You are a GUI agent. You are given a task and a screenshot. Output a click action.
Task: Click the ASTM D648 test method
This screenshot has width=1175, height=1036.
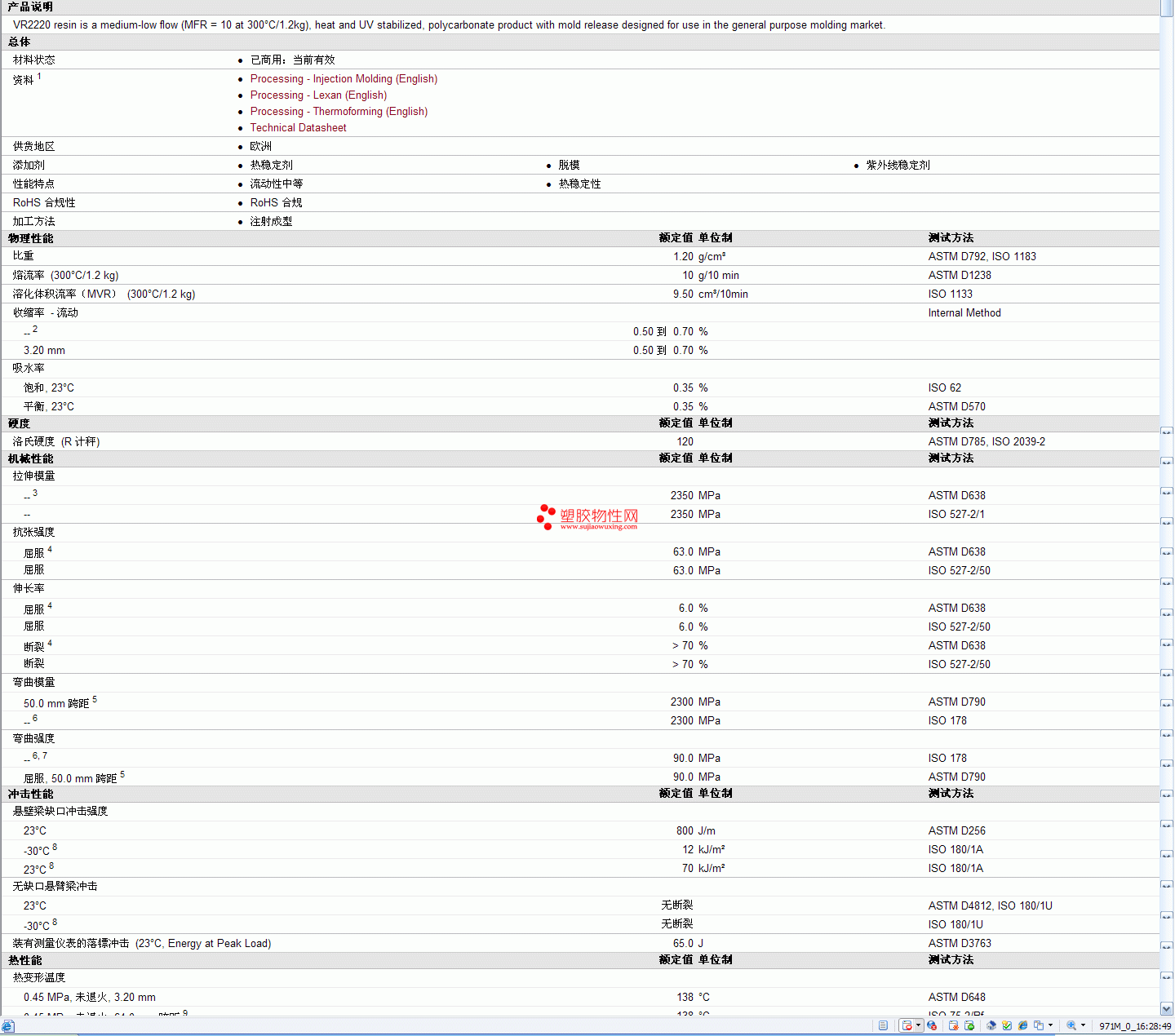[x=956, y=998]
